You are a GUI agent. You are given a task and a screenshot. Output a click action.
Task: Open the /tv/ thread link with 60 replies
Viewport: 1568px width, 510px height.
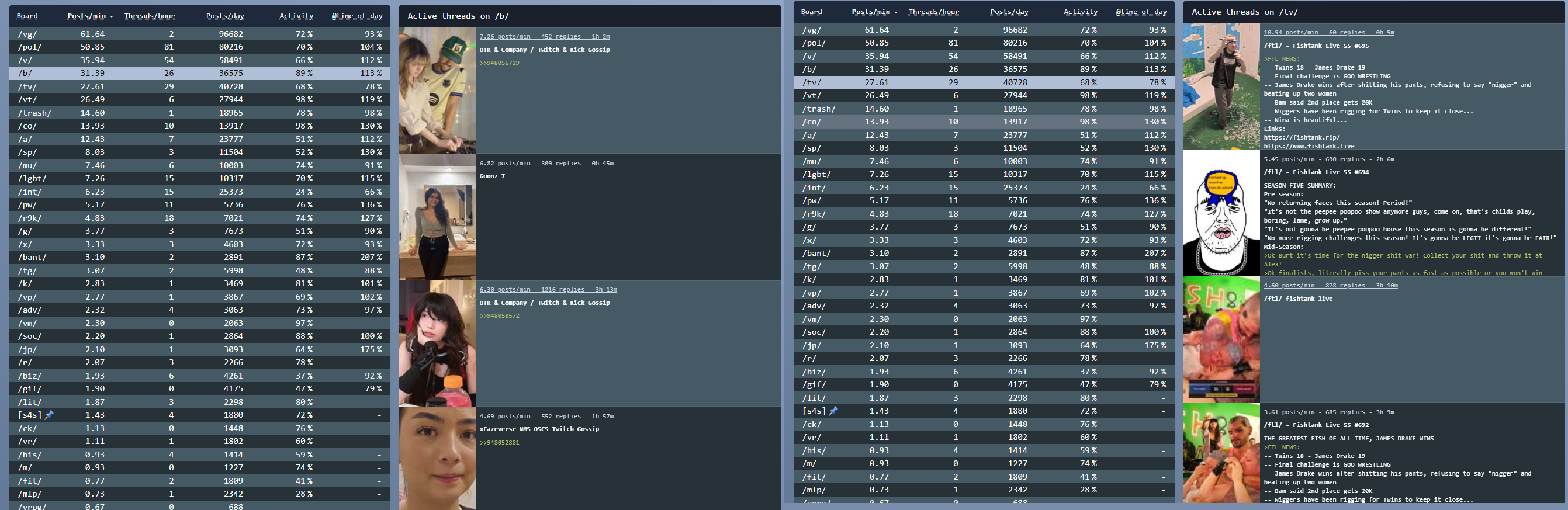point(1328,32)
